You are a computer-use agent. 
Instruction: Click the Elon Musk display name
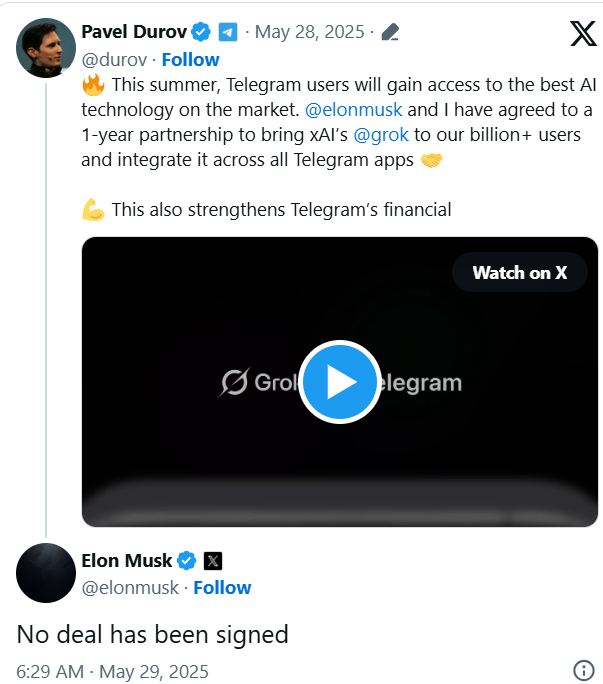(x=127, y=561)
